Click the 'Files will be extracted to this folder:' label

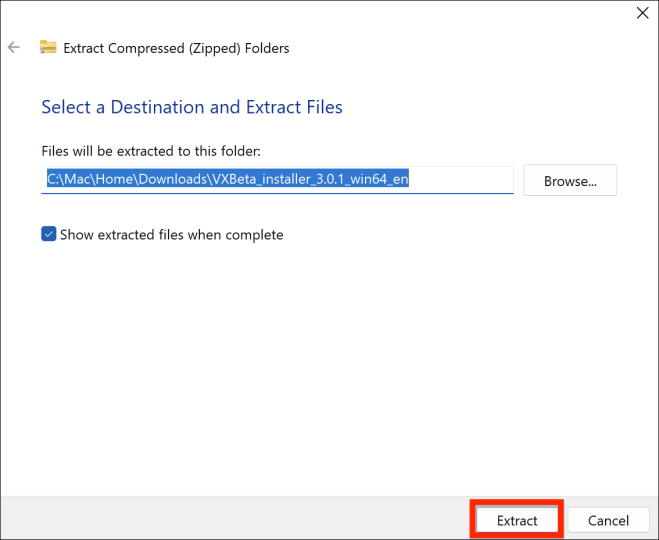pyautogui.click(x=150, y=151)
